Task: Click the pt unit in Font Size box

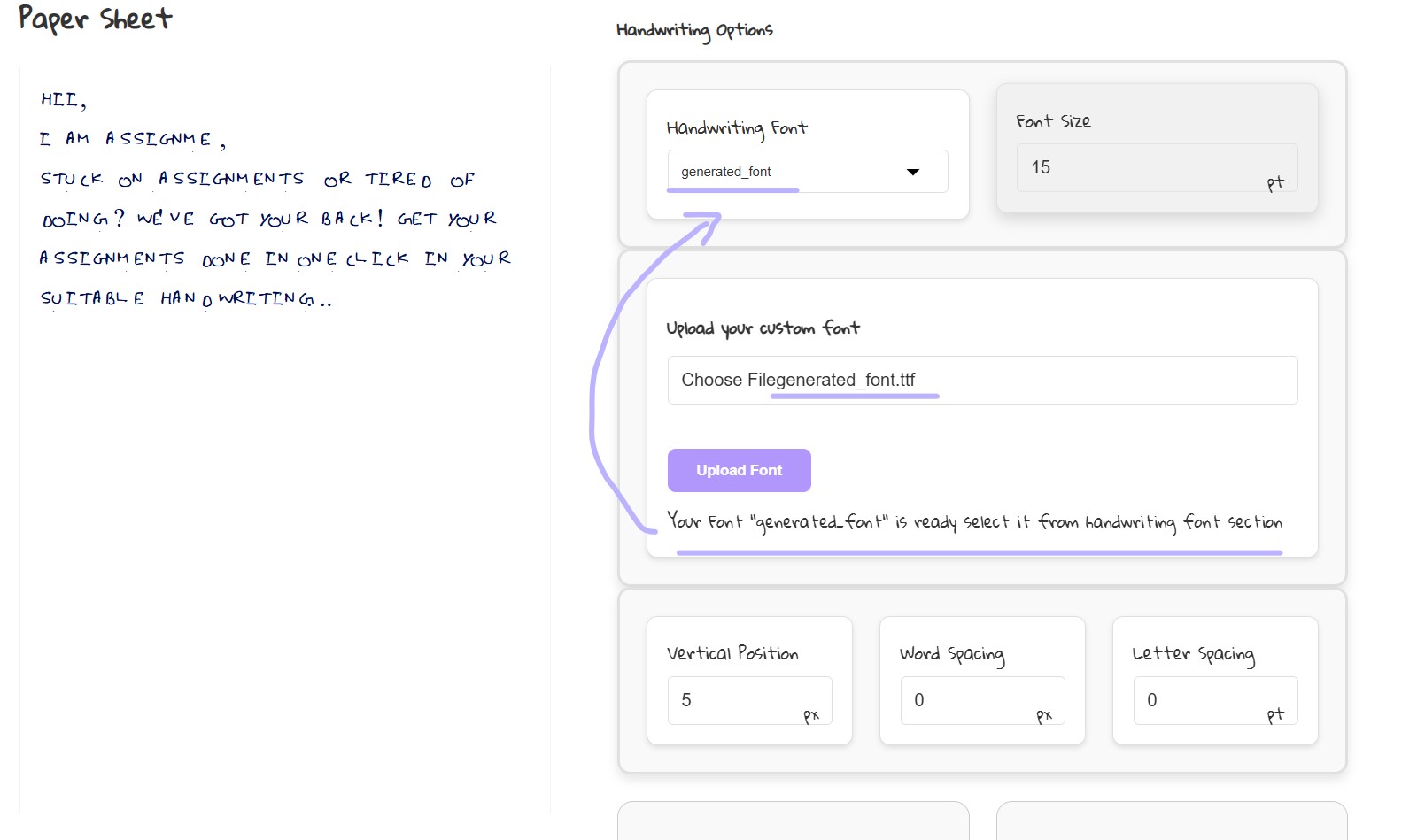Action: tap(1274, 183)
